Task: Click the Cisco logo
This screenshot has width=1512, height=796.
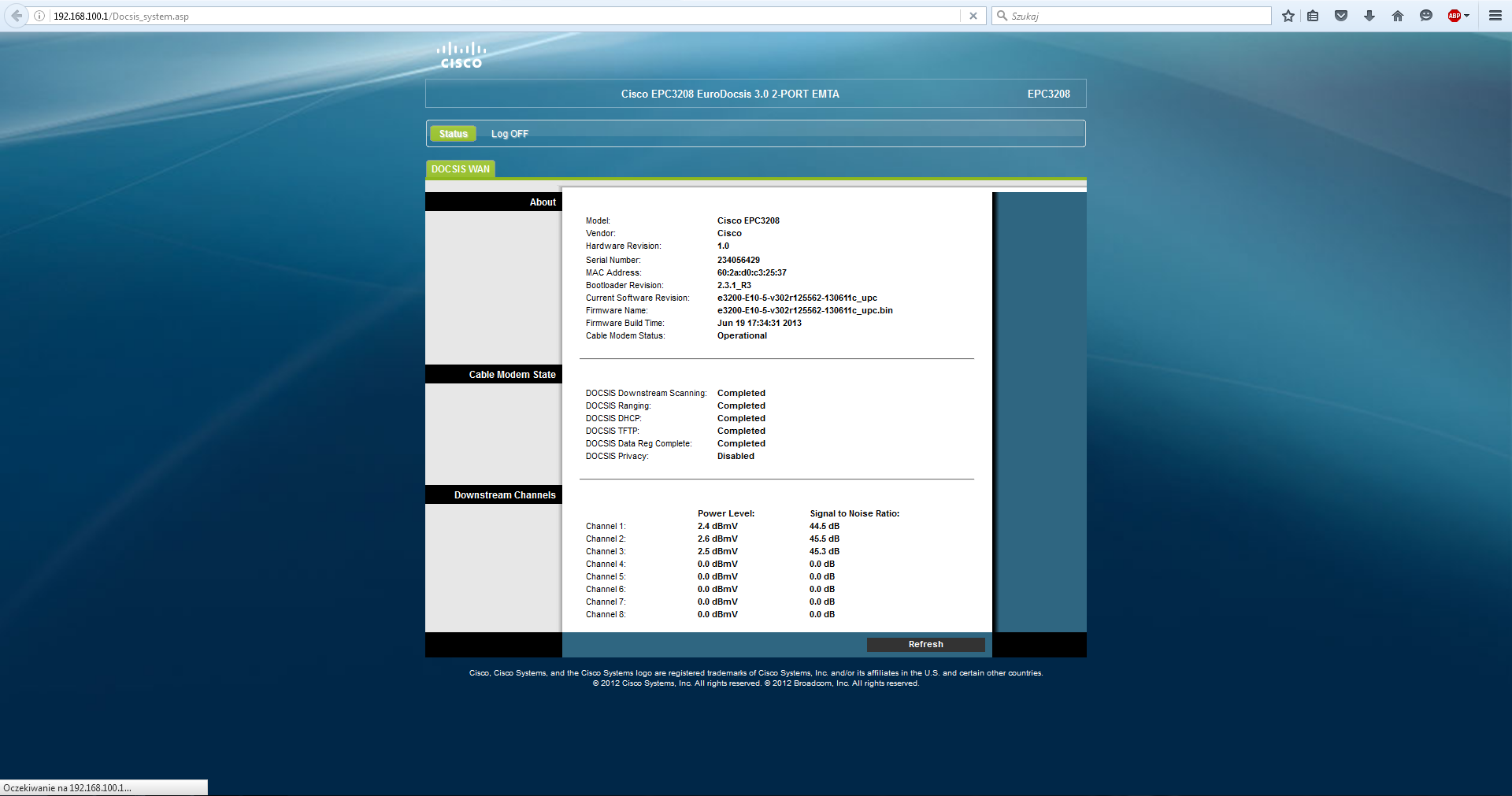Action: (461, 55)
